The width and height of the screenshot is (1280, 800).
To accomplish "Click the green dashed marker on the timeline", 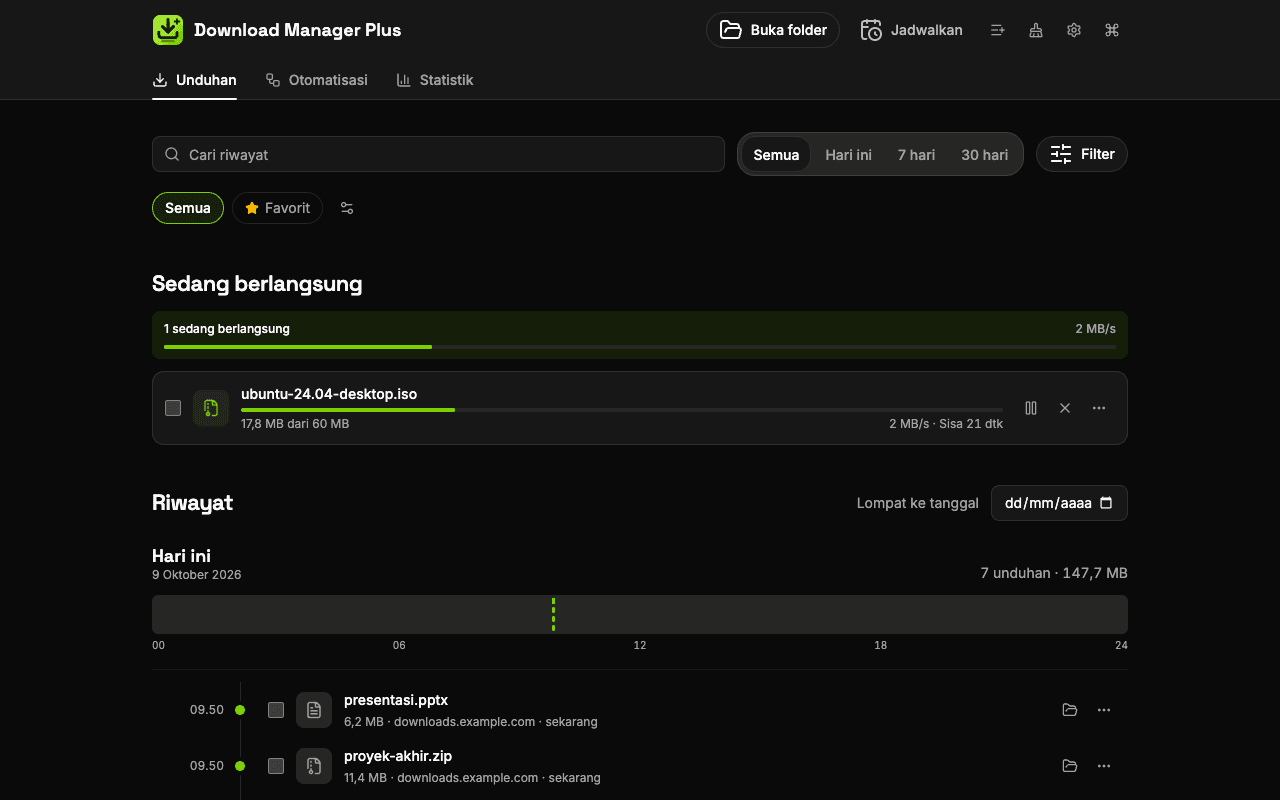I will point(553,614).
